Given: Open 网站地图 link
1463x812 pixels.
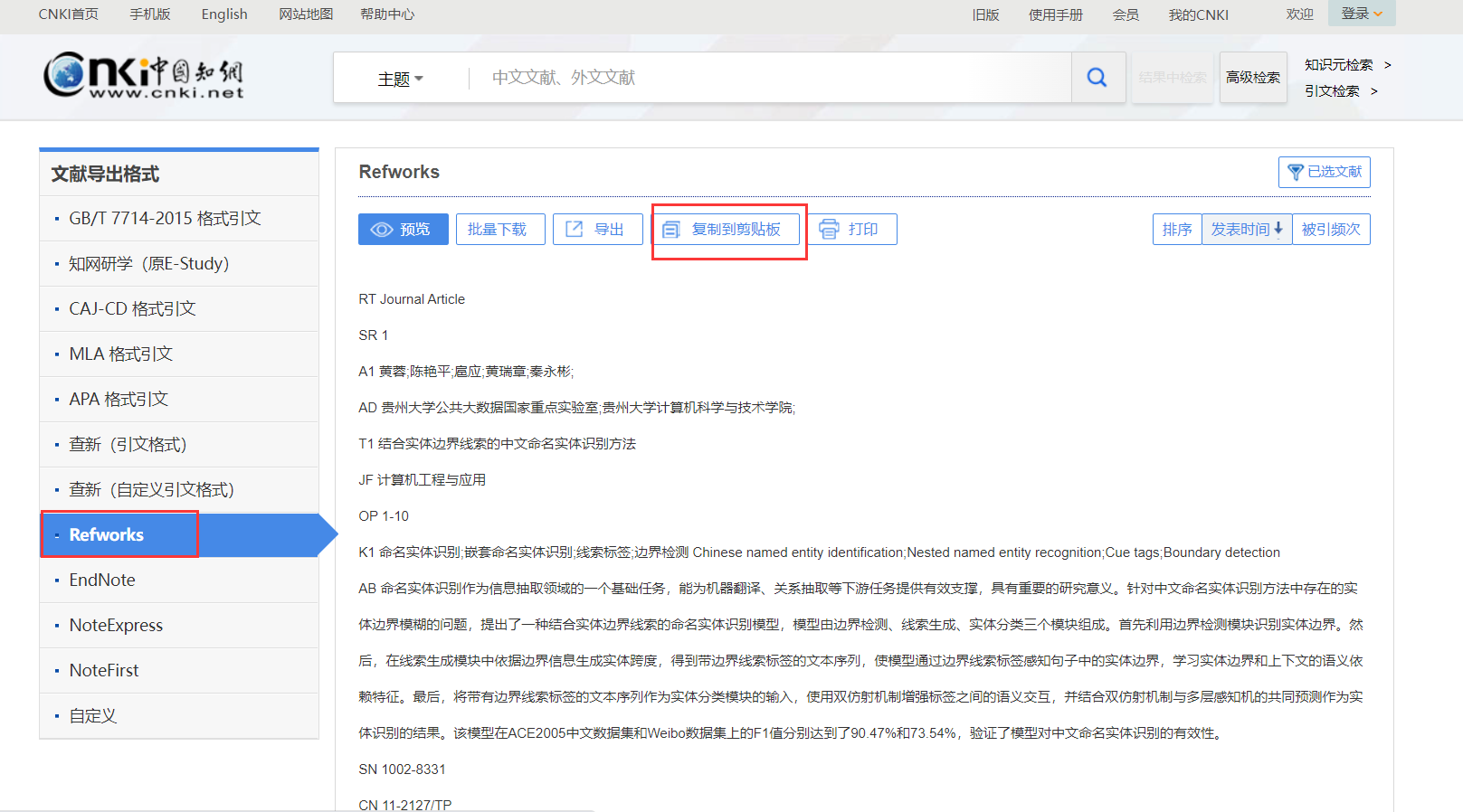Looking at the screenshot, I should click(306, 14).
